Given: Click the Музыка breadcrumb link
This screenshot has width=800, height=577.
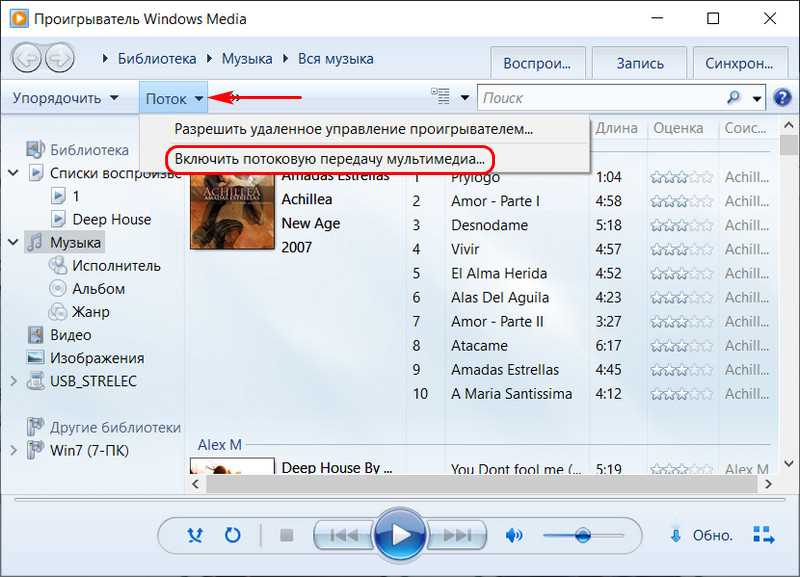Looking at the screenshot, I should 247,59.
